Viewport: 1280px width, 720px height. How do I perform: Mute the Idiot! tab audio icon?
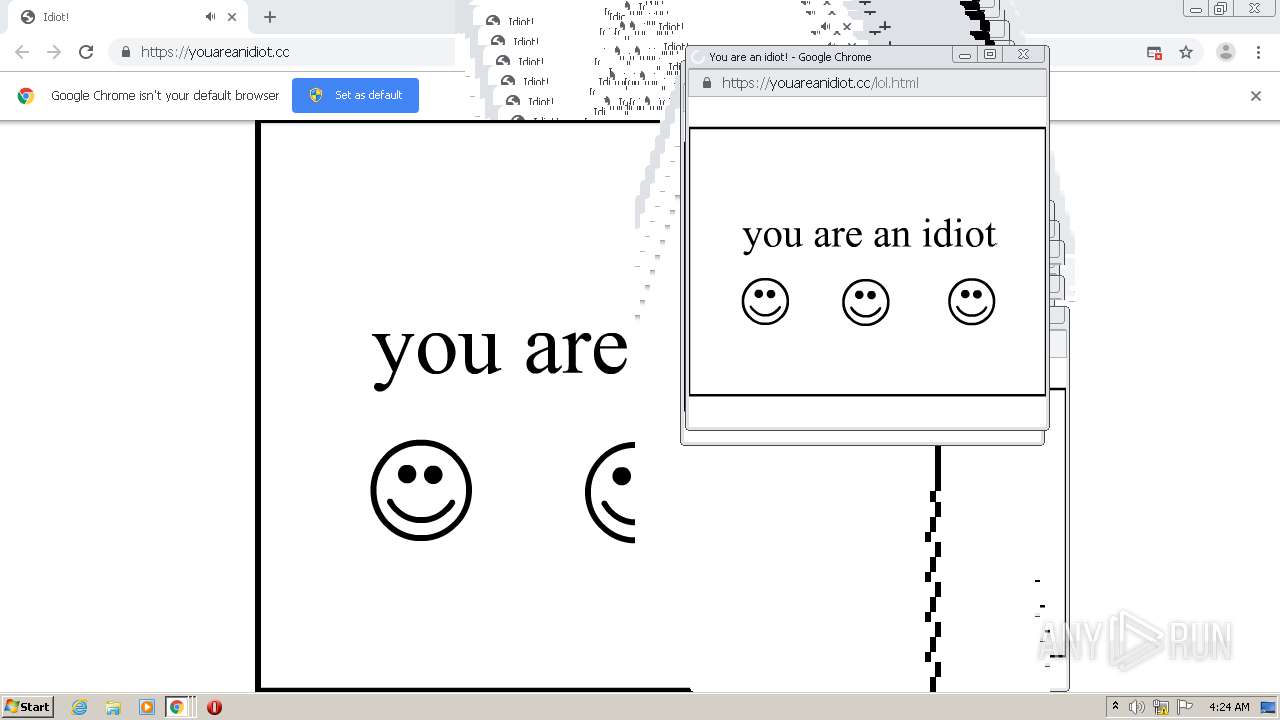click(210, 17)
